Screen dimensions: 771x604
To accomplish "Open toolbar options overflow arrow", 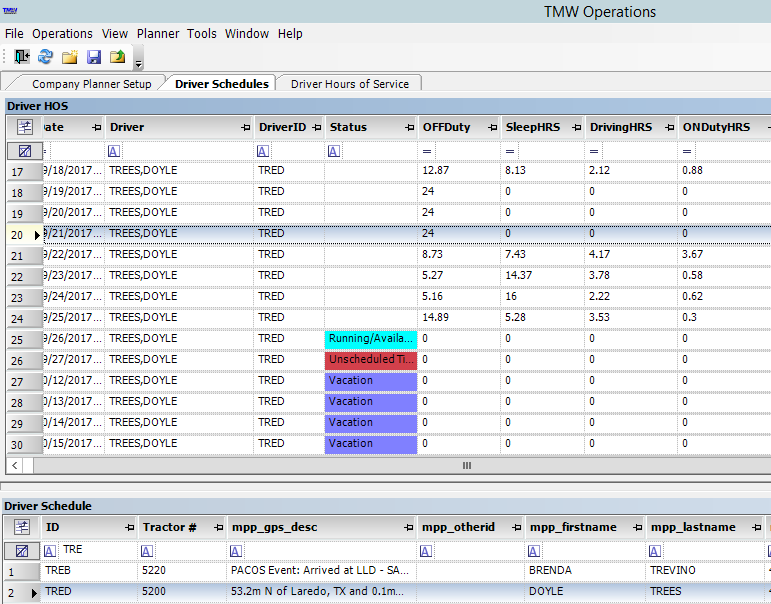I will point(139,63).
